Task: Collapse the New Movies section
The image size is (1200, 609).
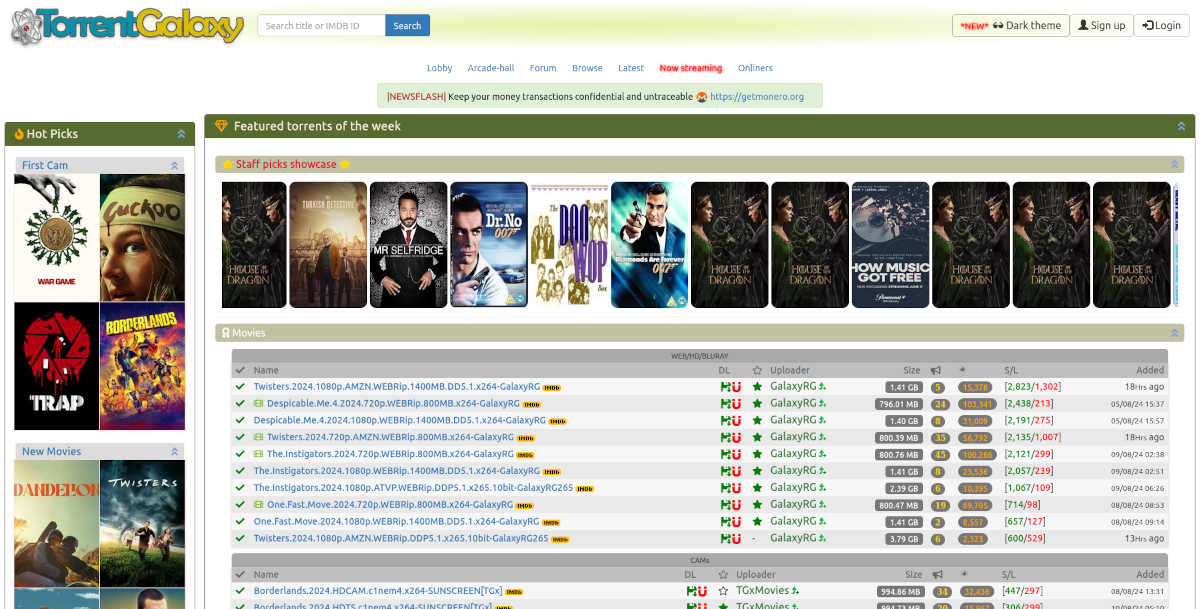Action: pyautogui.click(x=174, y=452)
